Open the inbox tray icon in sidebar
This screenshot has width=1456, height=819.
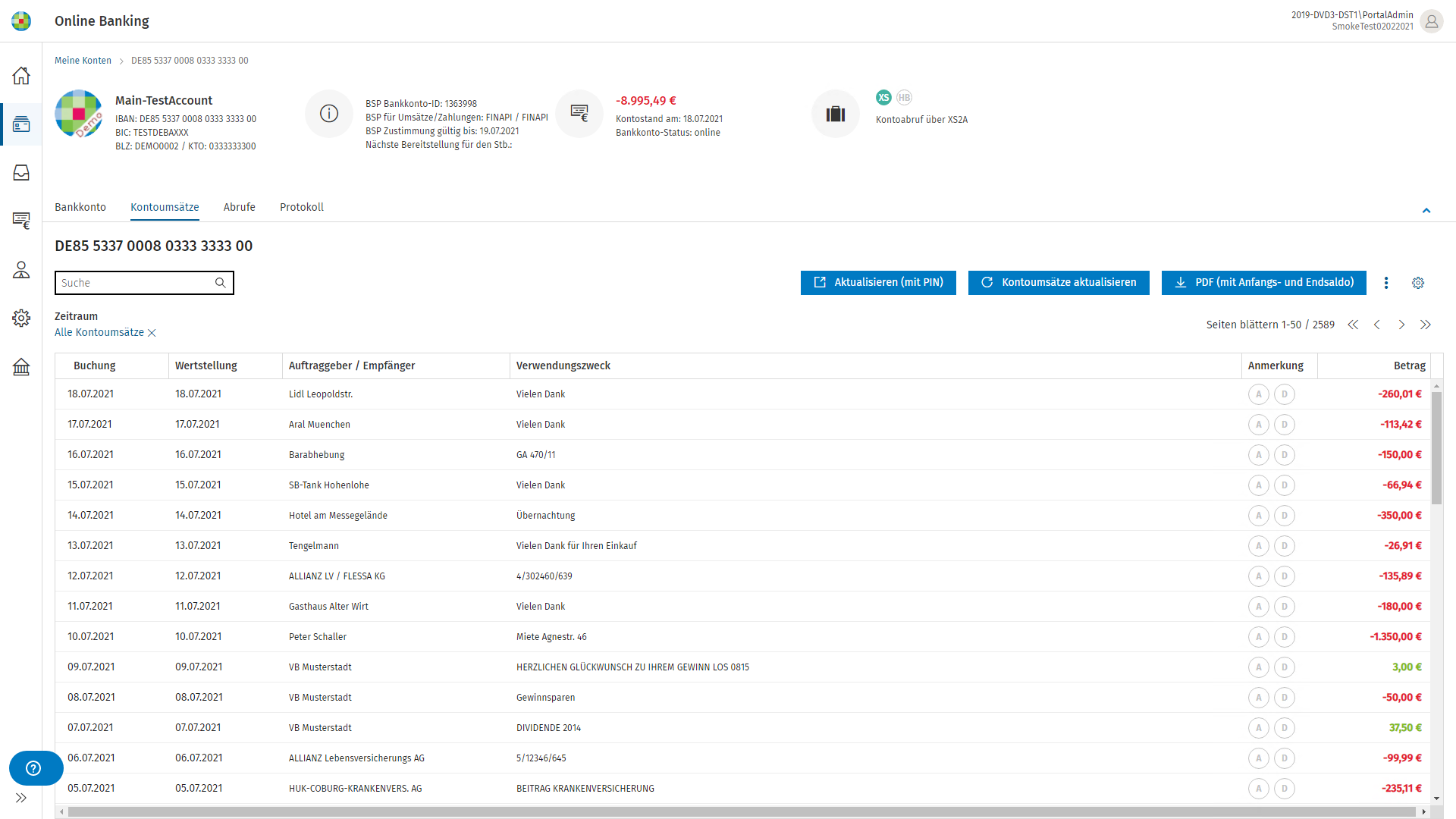click(x=21, y=173)
